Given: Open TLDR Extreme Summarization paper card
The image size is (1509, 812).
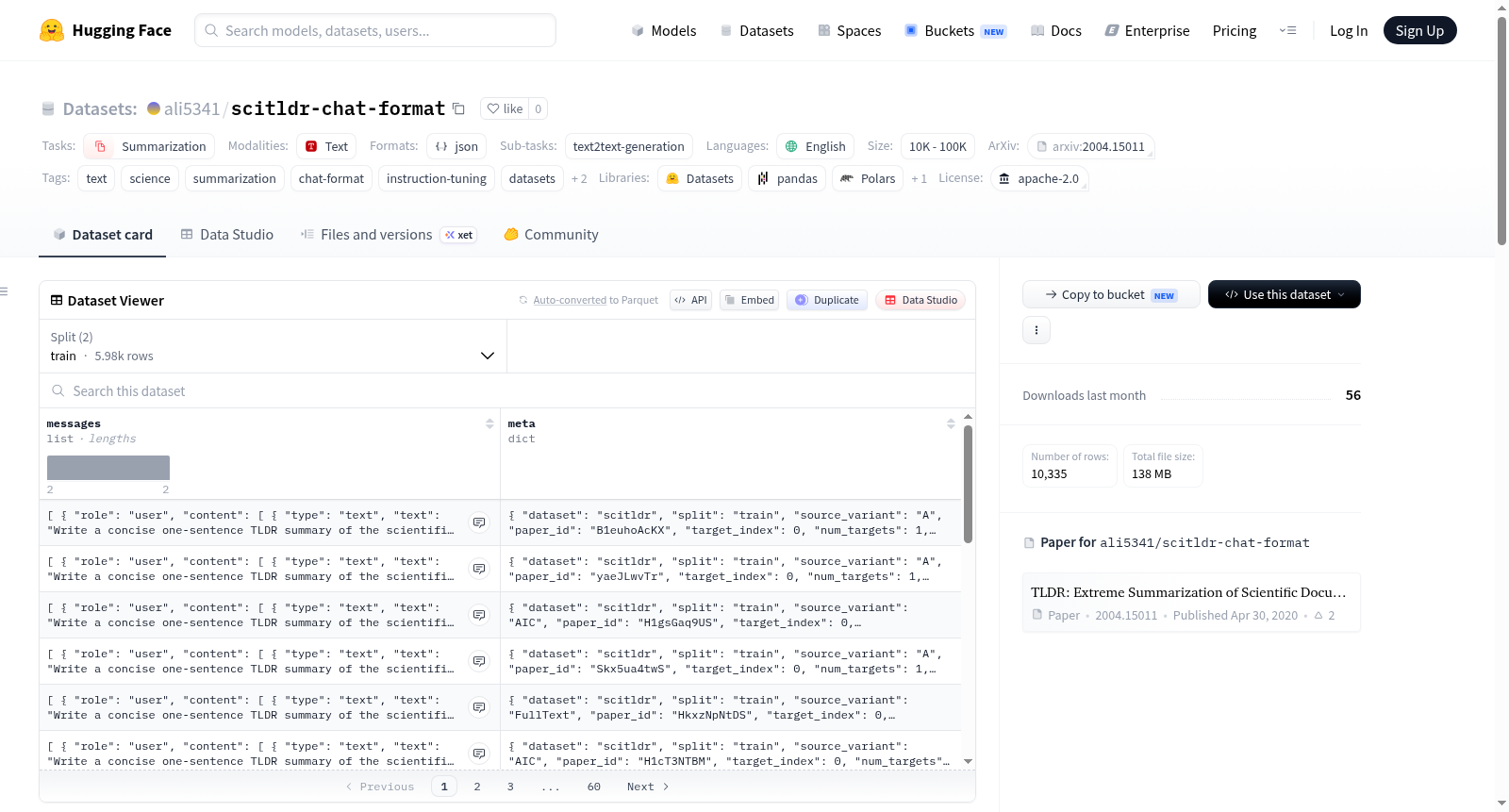Looking at the screenshot, I should 1191,603.
